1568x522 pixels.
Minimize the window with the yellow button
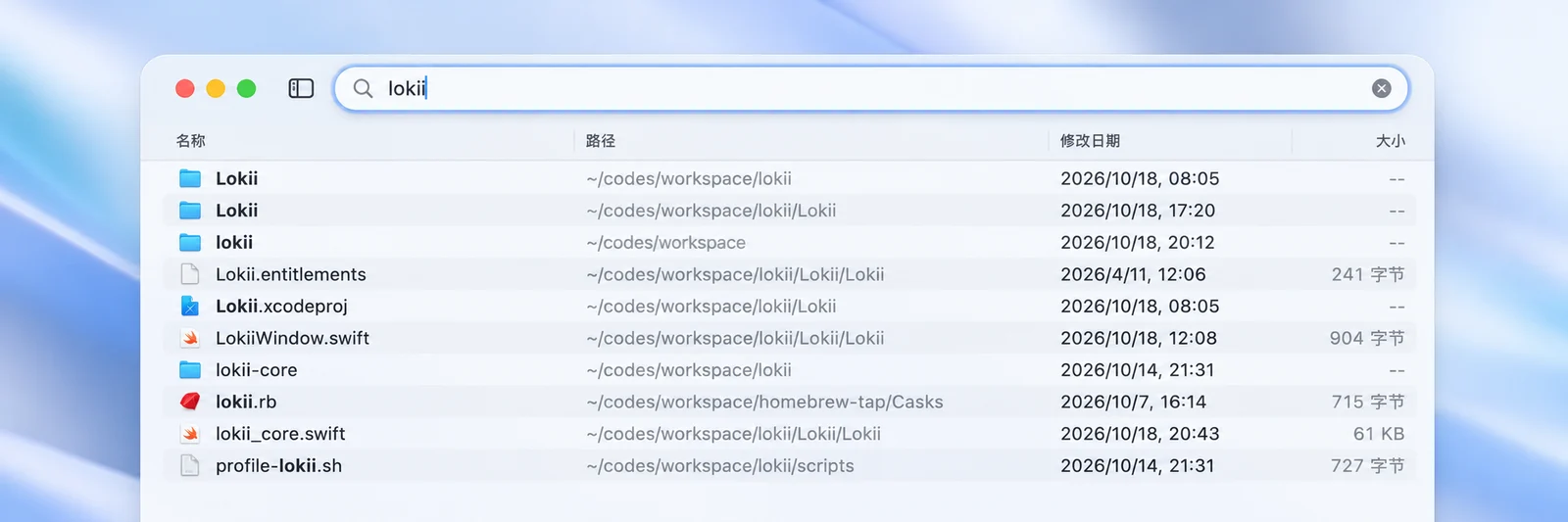[216, 88]
